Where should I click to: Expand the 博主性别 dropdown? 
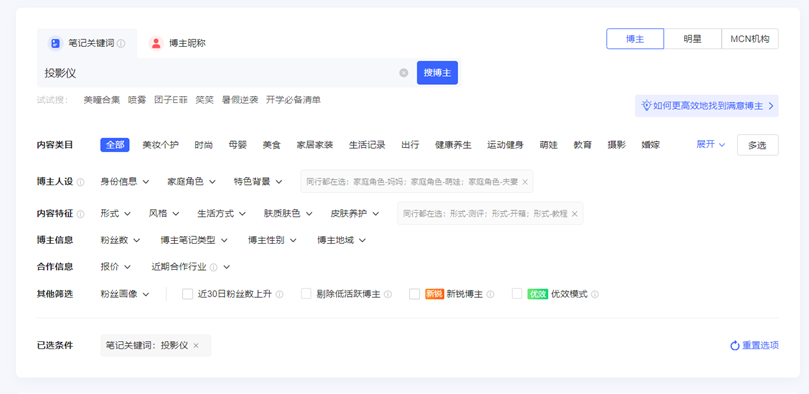(x=272, y=240)
